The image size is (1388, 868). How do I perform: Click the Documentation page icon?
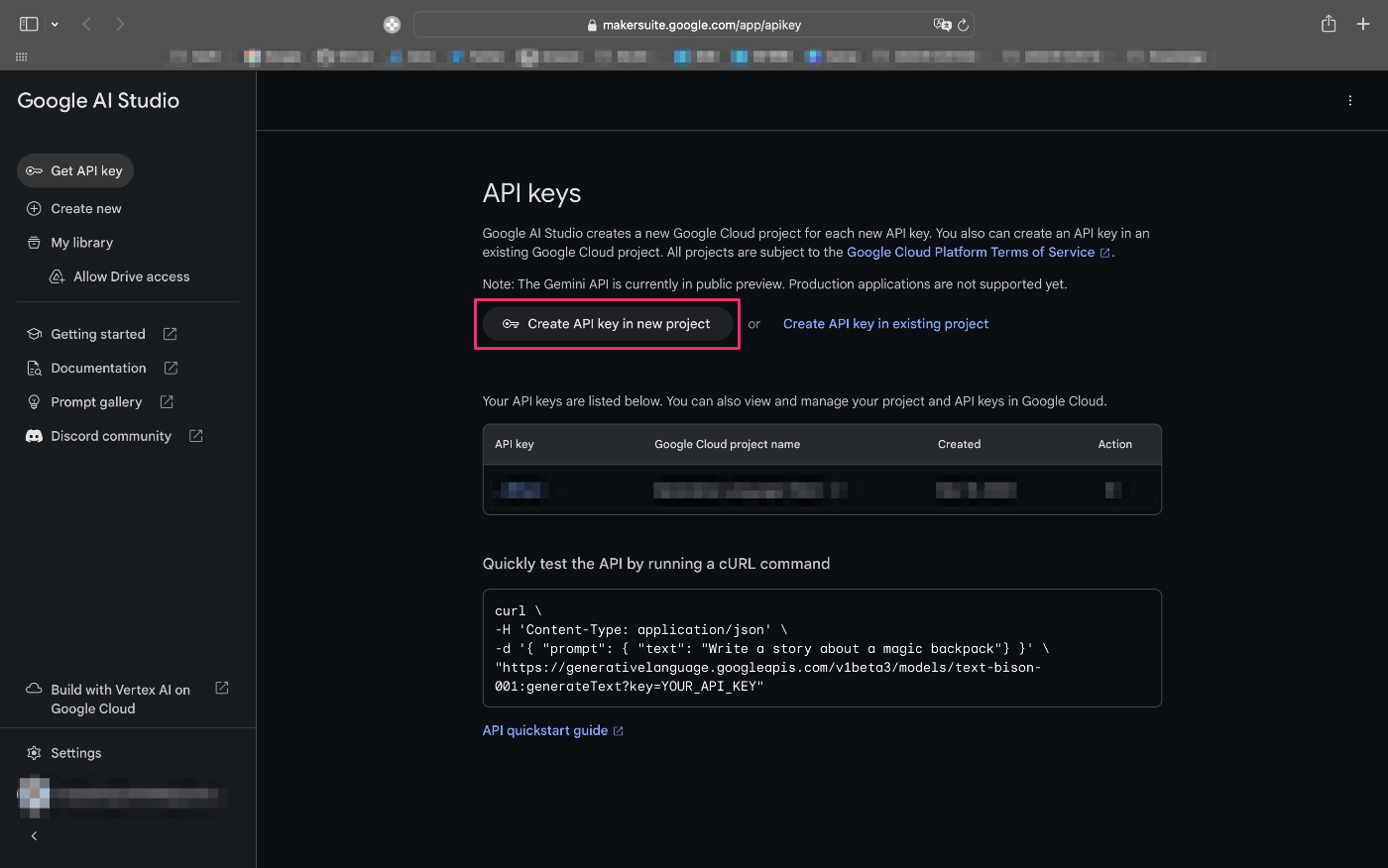pyautogui.click(x=34, y=369)
